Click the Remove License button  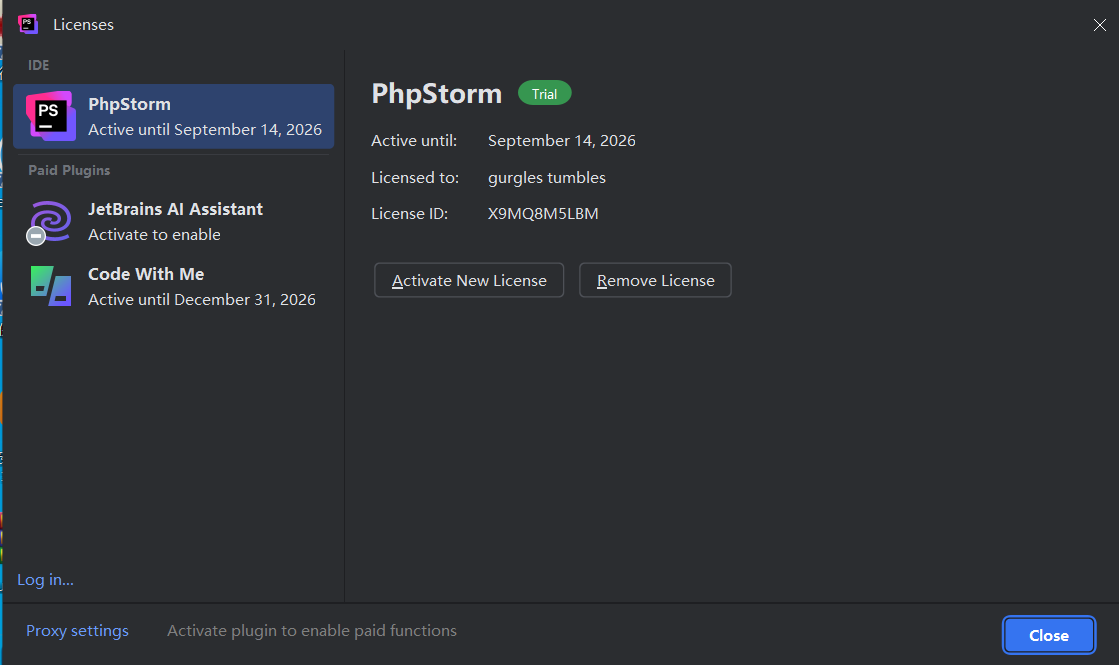[655, 280]
